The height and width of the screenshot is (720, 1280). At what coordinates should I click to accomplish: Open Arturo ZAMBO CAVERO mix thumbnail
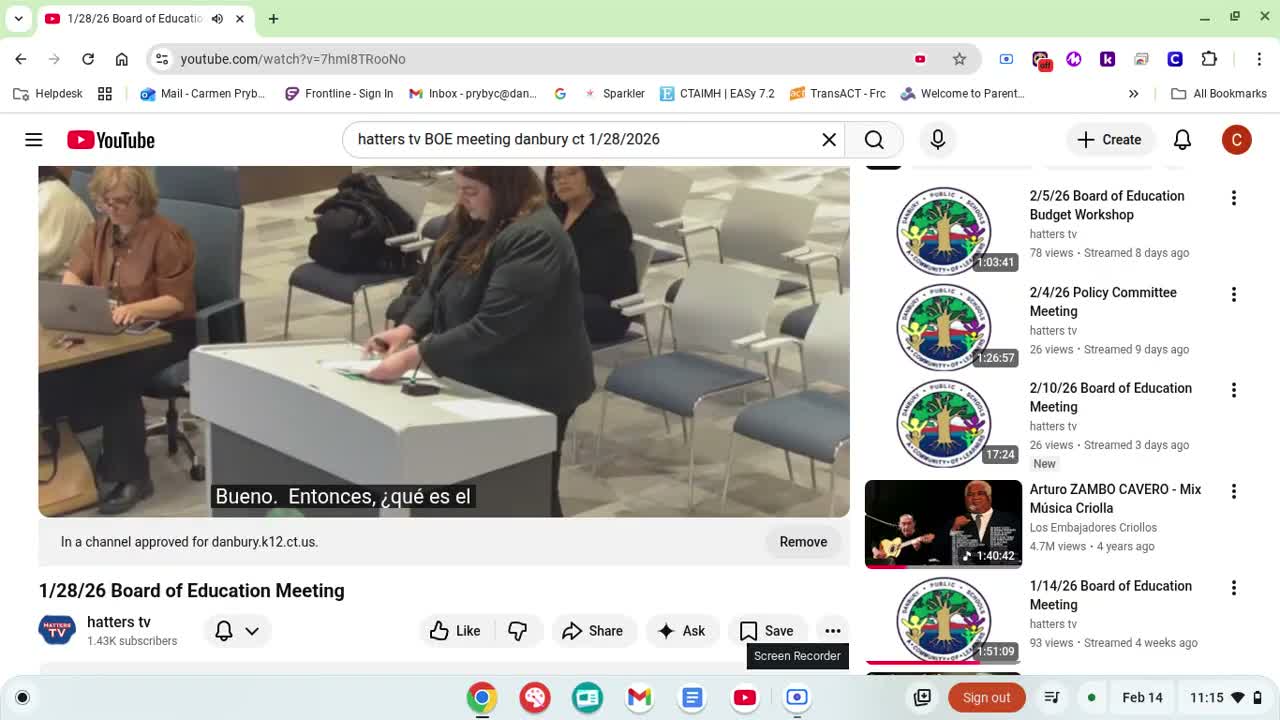[943, 524]
